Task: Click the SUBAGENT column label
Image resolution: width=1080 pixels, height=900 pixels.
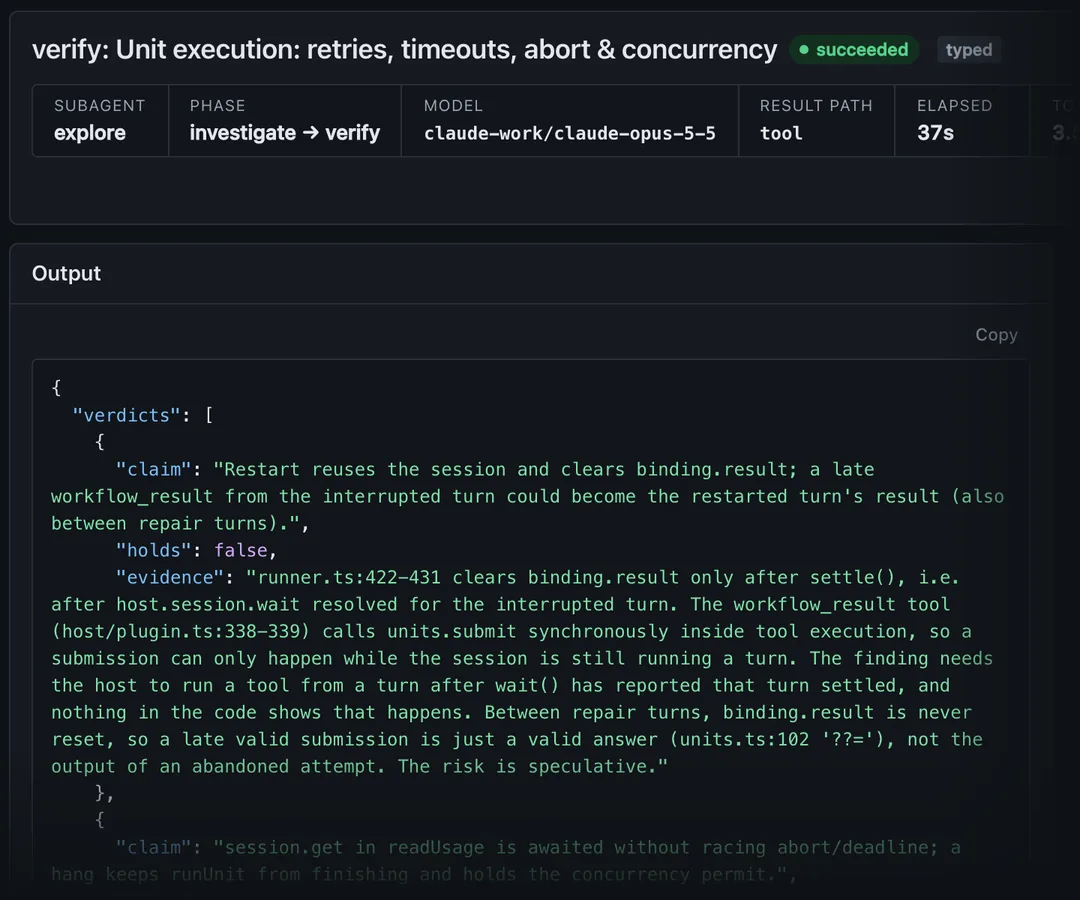Action: pyautogui.click(x=99, y=105)
